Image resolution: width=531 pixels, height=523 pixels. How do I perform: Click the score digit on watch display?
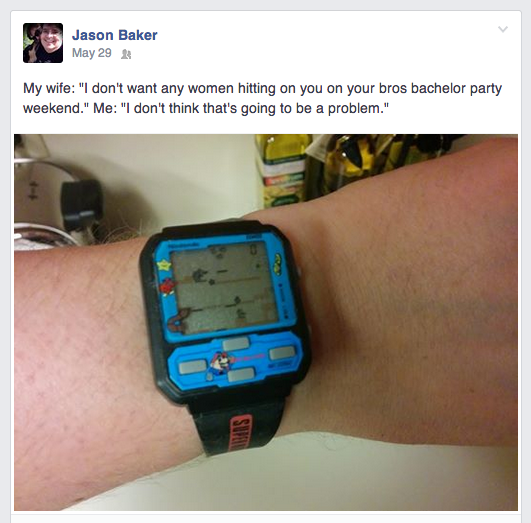coord(254,250)
